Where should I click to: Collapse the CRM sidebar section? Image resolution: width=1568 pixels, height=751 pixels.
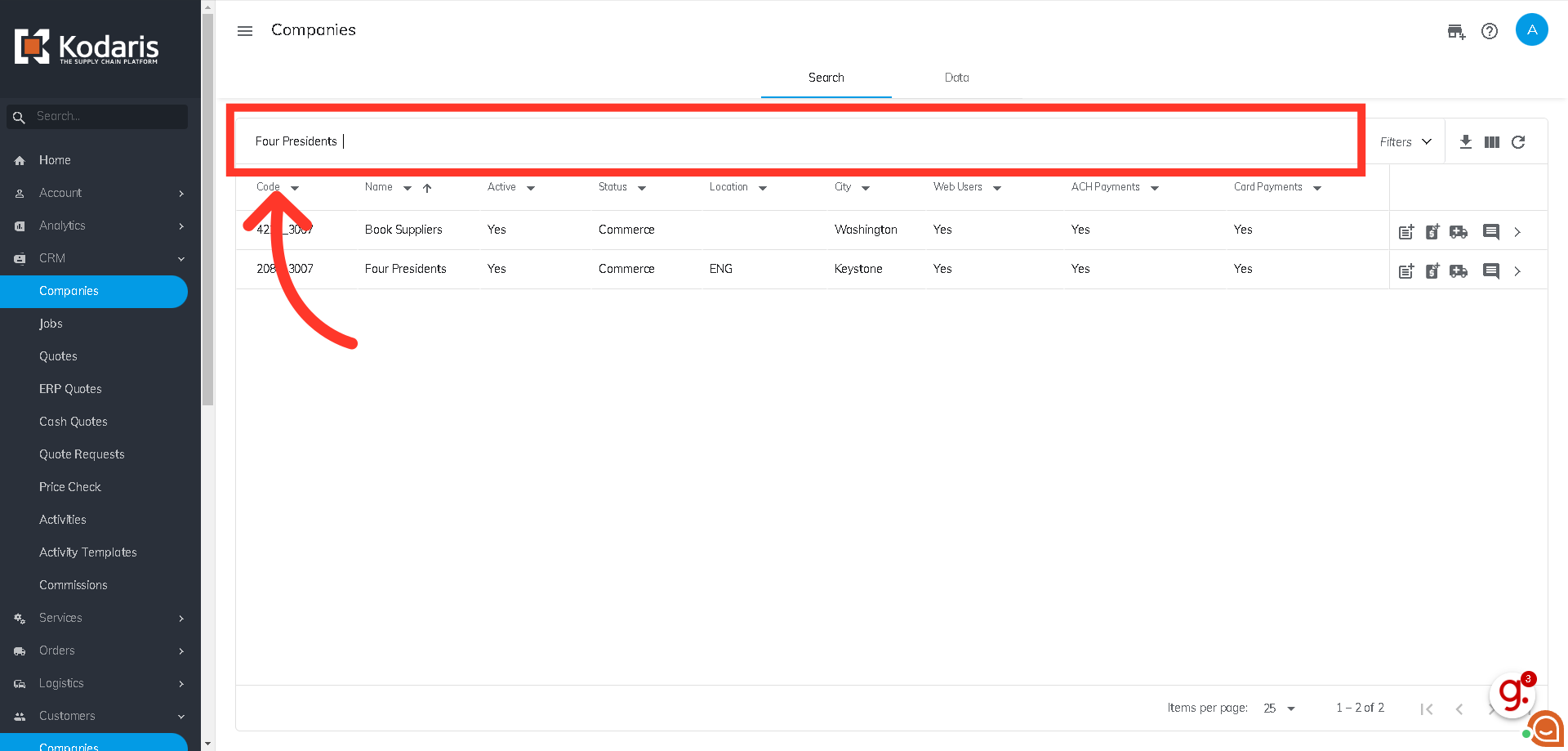coord(100,258)
